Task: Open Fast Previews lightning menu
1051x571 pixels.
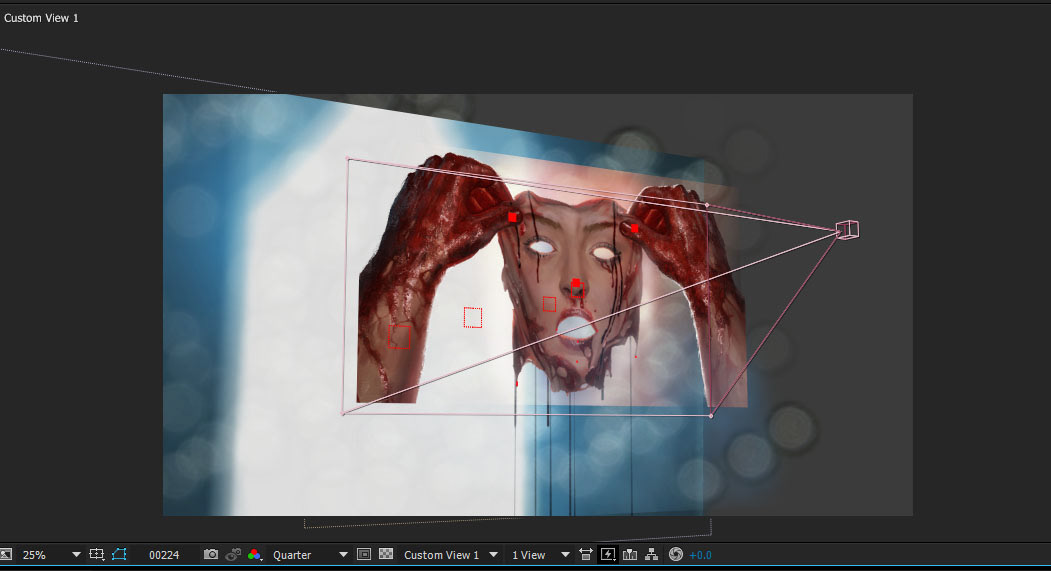Action: (x=608, y=554)
